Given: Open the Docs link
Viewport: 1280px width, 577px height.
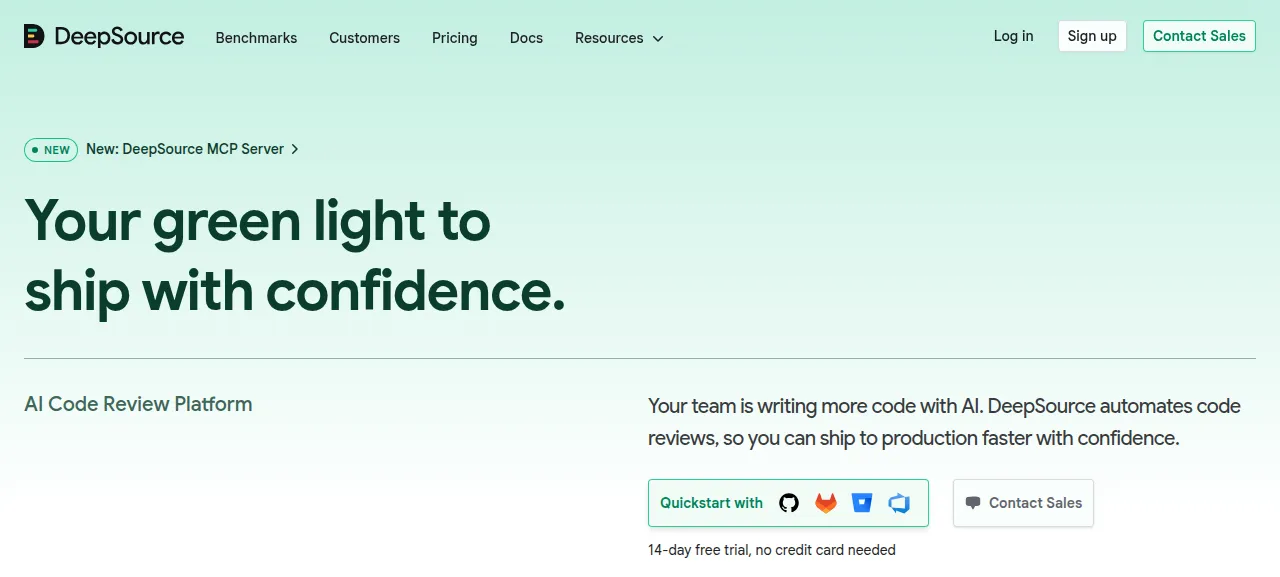Looking at the screenshot, I should pos(526,38).
